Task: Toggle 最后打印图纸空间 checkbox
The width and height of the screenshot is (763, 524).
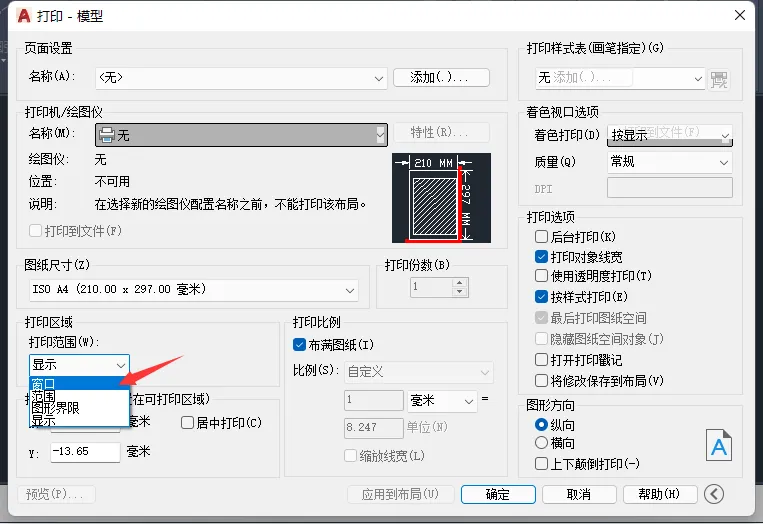Action: tap(541, 318)
